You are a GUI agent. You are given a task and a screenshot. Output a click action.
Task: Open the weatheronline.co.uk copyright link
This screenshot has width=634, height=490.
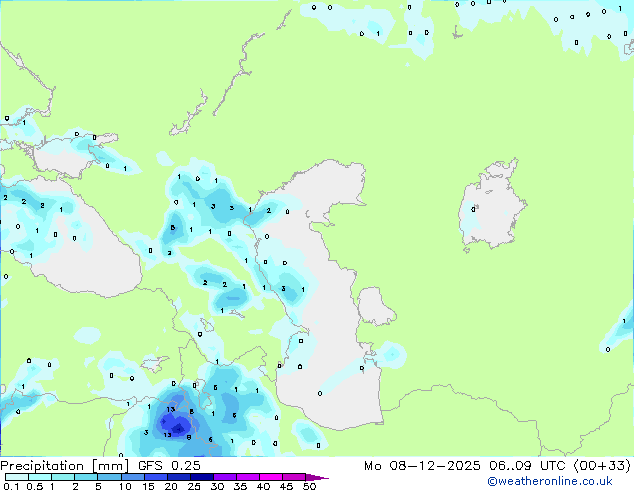pyautogui.click(x=550, y=481)
